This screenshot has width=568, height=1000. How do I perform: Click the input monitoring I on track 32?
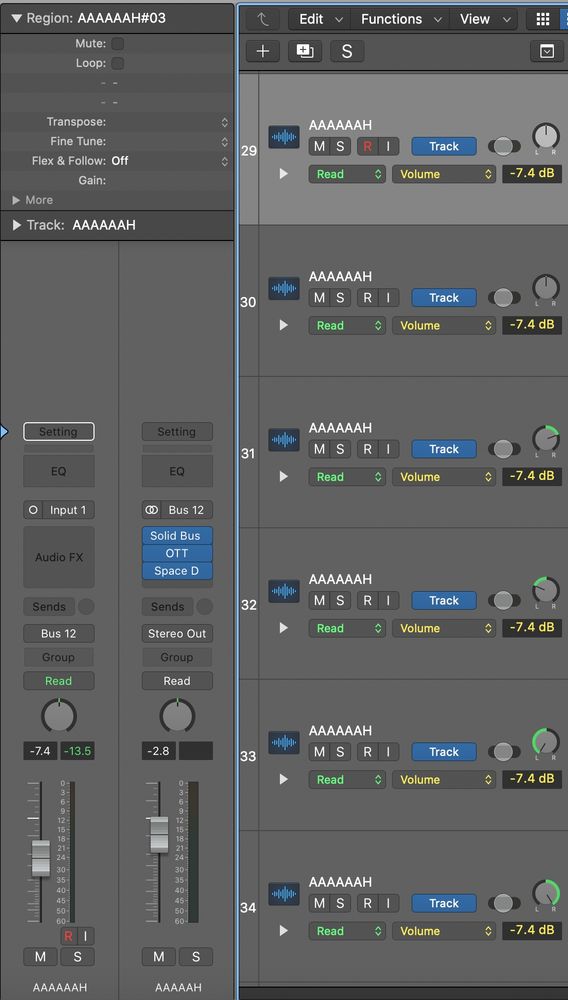click(388, 600)
